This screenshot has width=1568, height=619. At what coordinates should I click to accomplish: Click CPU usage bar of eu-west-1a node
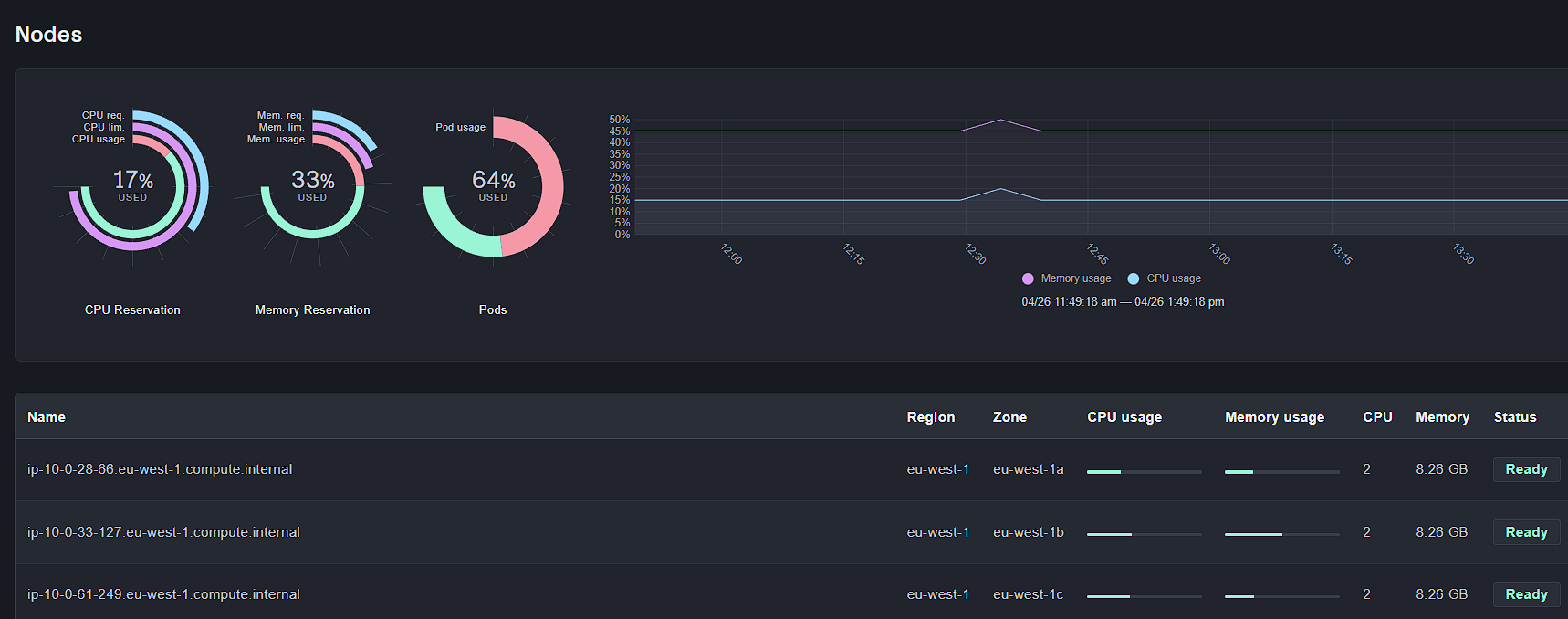tap(1144, 472)
